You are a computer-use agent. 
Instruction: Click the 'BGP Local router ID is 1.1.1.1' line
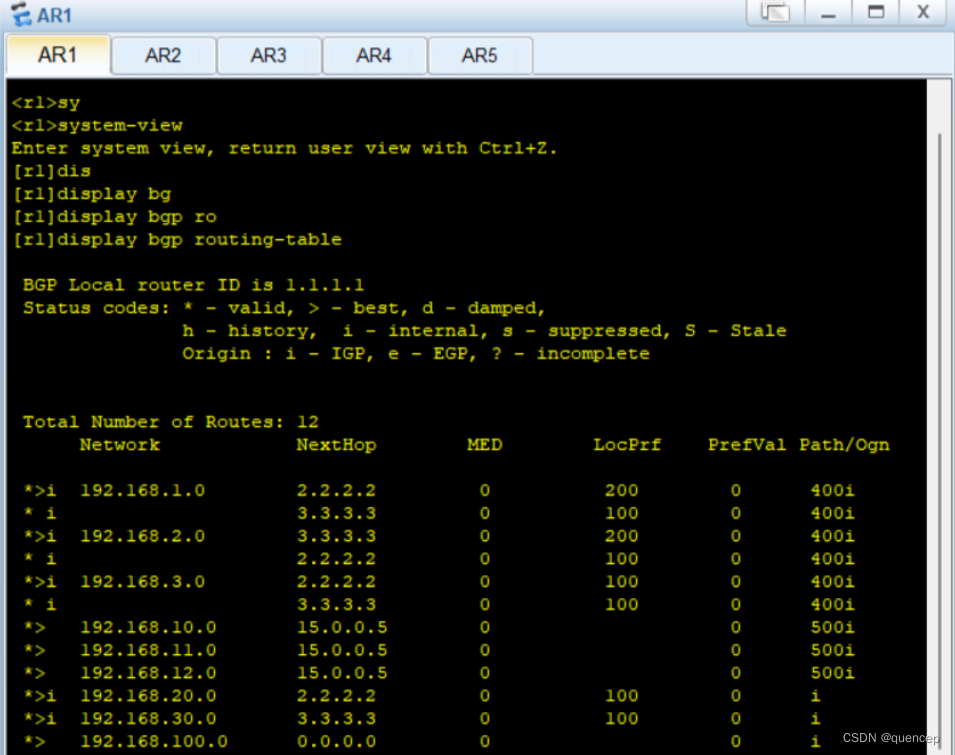[x=193, y=285]
